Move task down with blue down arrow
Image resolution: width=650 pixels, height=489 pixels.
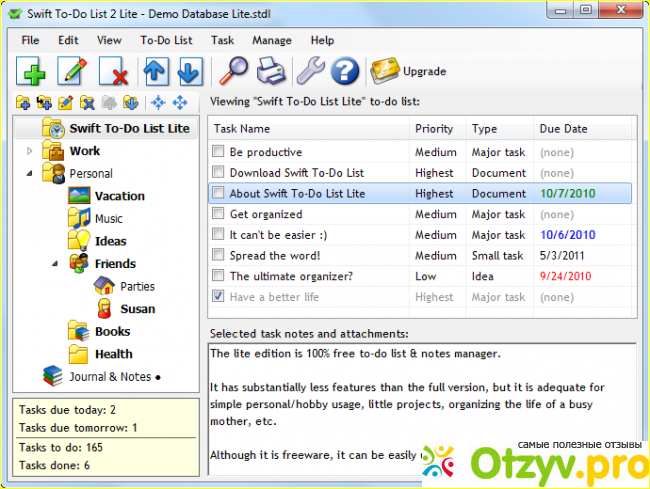pyautogui.click(x=189, y=71)
